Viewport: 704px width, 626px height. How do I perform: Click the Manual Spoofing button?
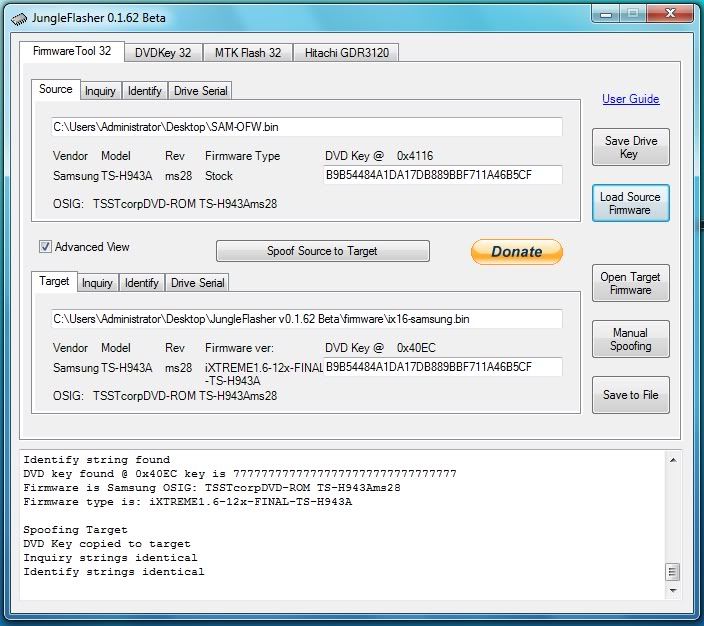(630, 339)
